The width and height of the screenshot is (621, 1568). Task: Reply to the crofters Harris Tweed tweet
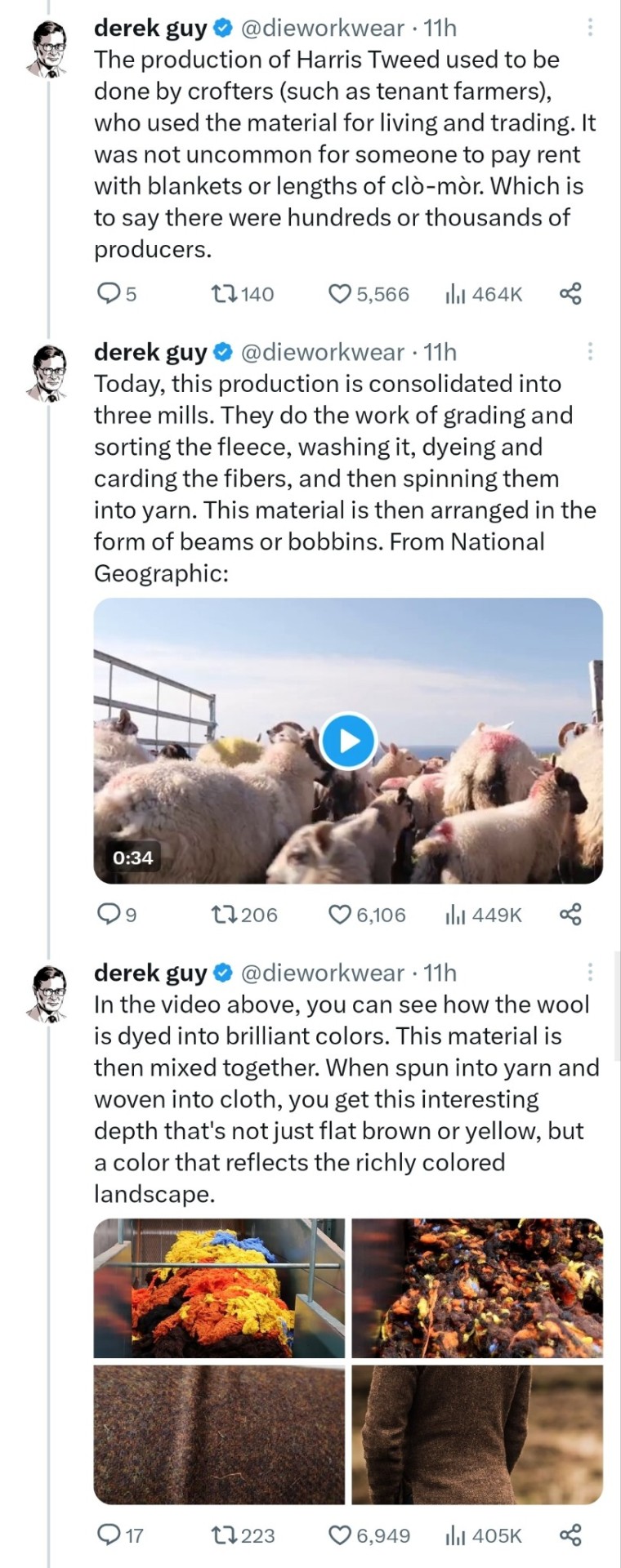pos(109,294)
